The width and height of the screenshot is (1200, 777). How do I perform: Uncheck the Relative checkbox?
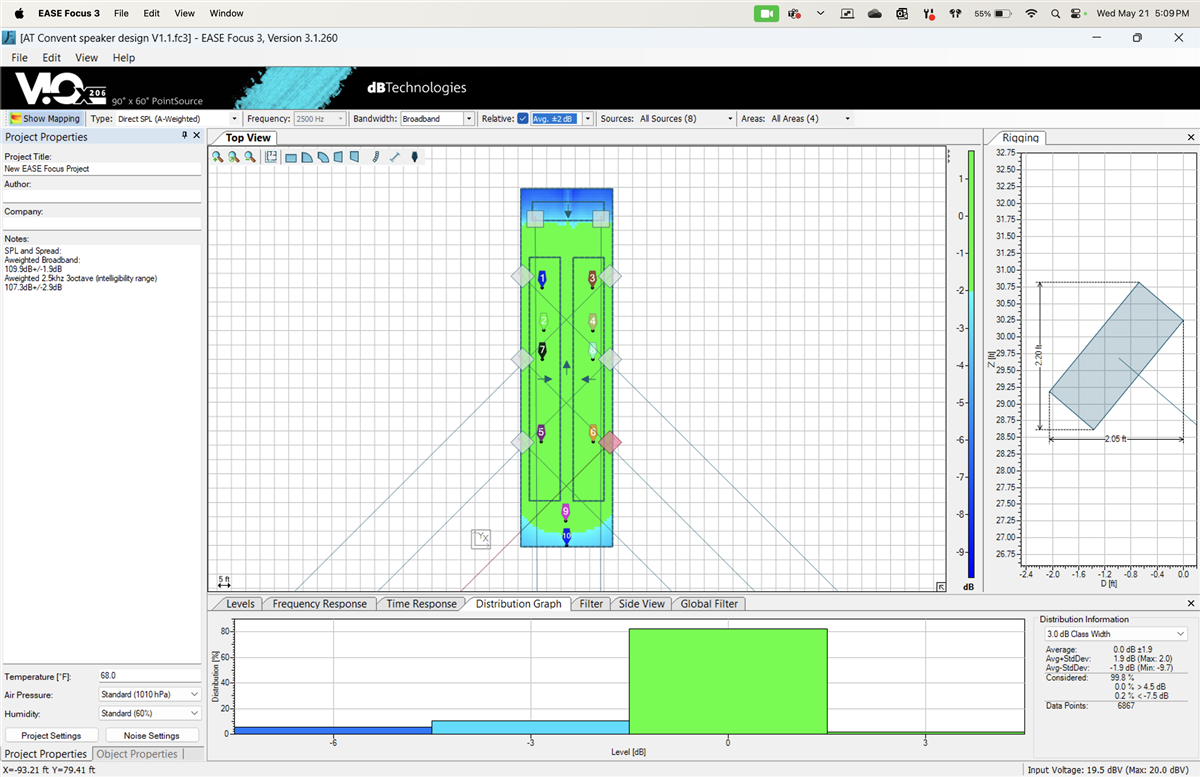(x=522, y=119)
